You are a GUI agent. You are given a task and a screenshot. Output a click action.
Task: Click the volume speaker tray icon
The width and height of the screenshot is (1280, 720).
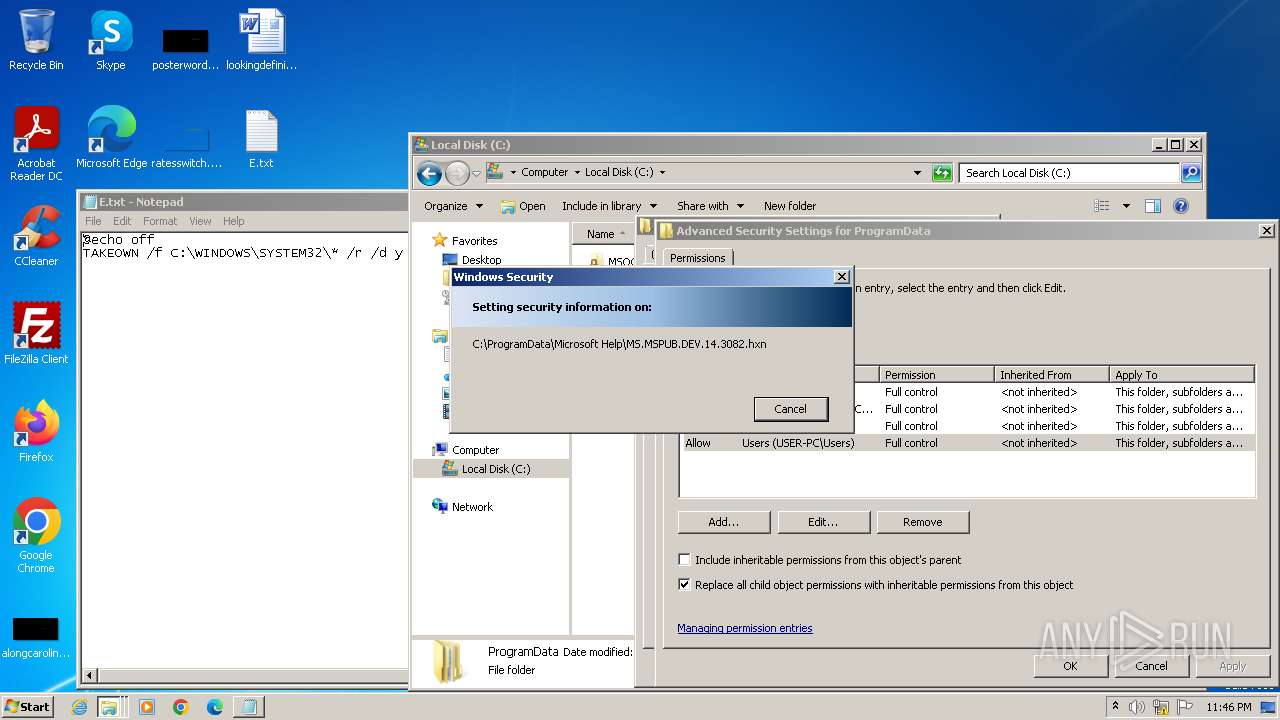coord(1137,707)
